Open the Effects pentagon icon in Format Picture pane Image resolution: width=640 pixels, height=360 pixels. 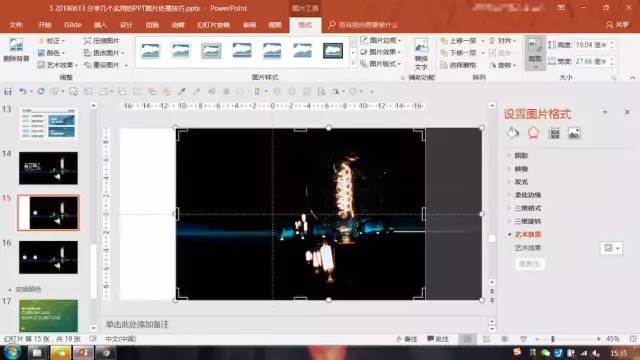click(533, 133)
